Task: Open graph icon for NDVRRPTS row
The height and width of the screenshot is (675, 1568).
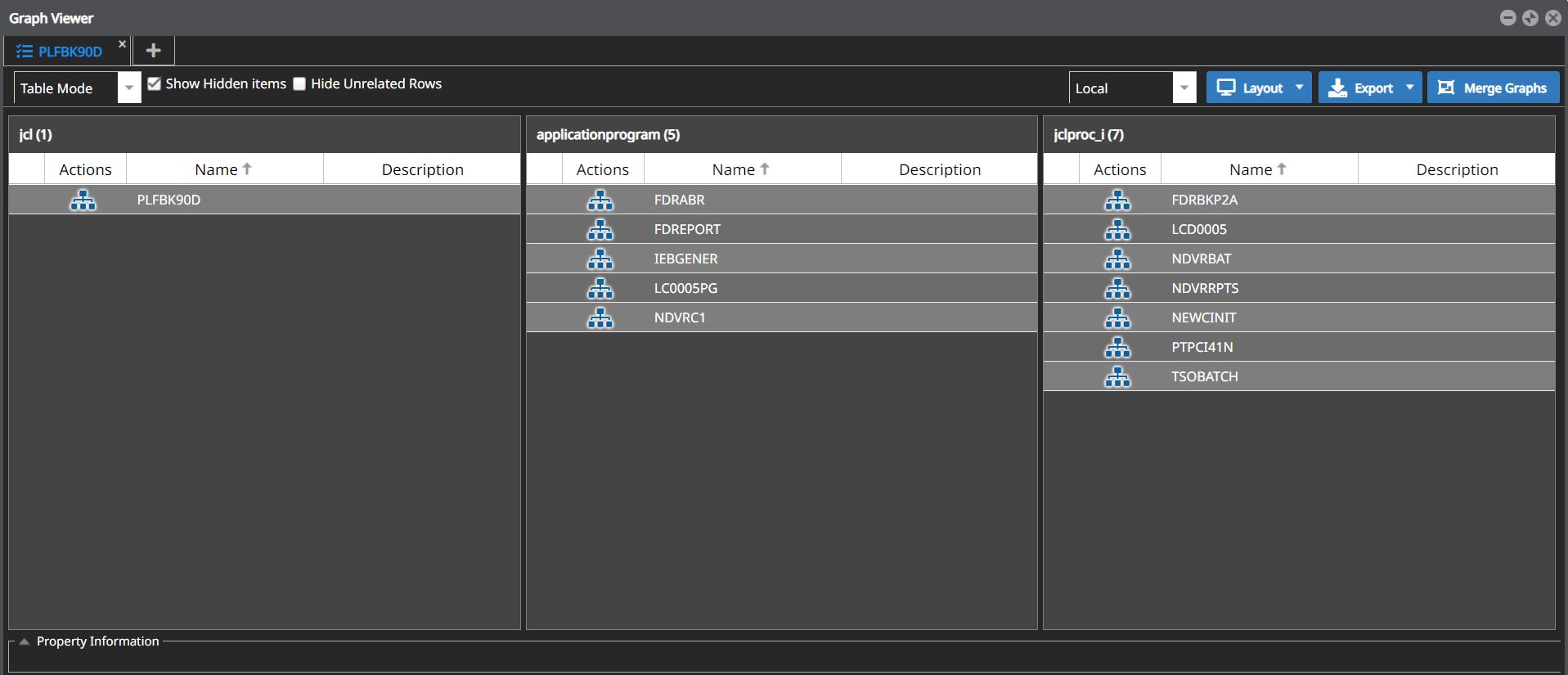Action: tap(1117, 288)
